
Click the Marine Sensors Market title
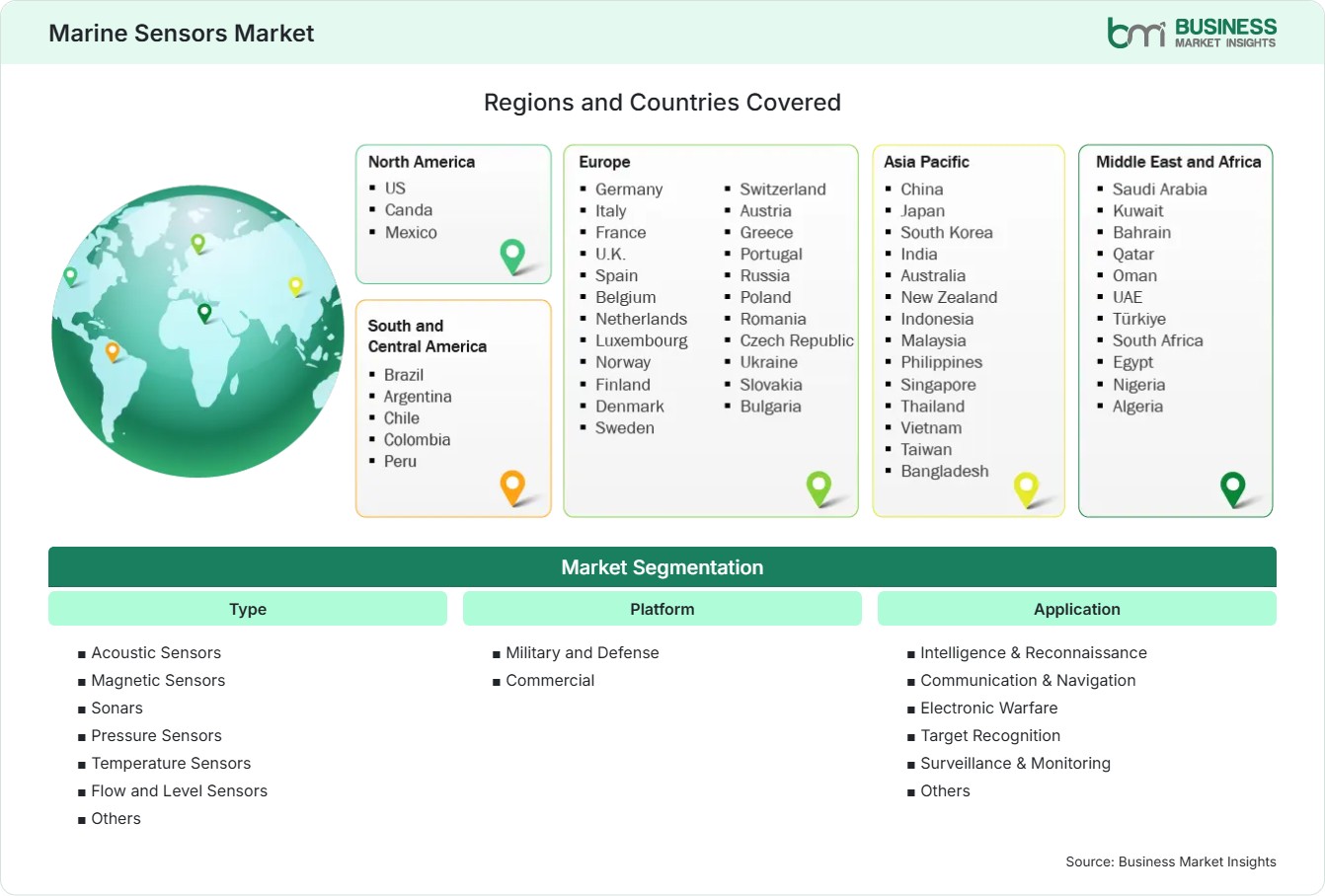tap(182, 33)
